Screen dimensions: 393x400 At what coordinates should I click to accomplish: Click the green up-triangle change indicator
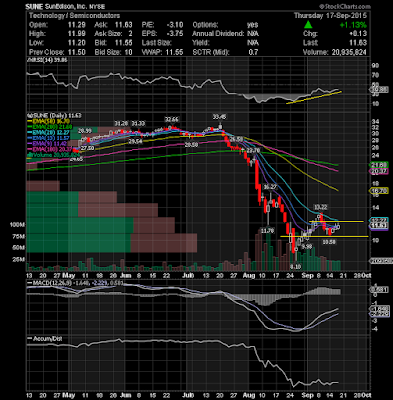point(308,25)
